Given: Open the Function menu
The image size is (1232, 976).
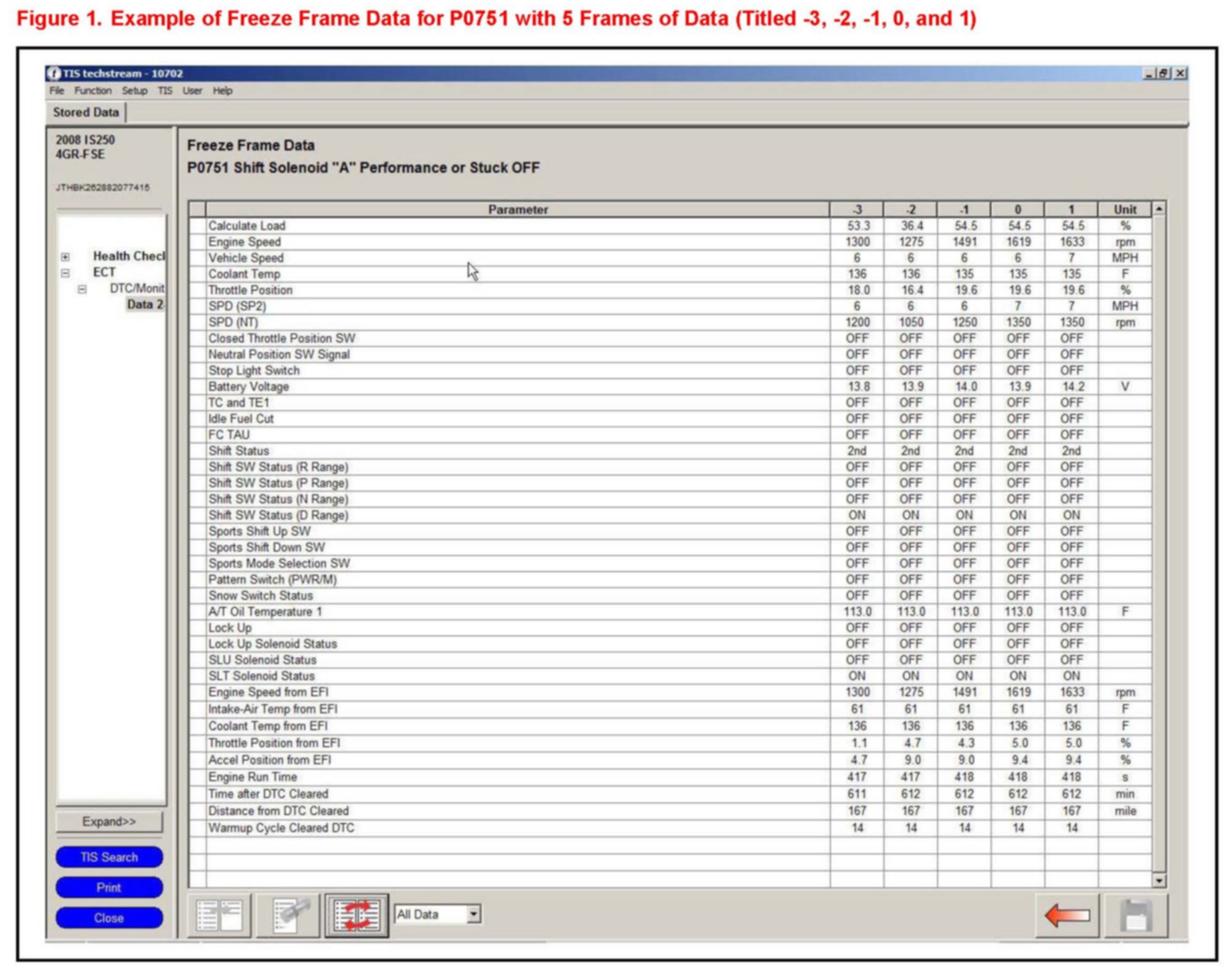Looking at the screenshot, I should (93, 90).
